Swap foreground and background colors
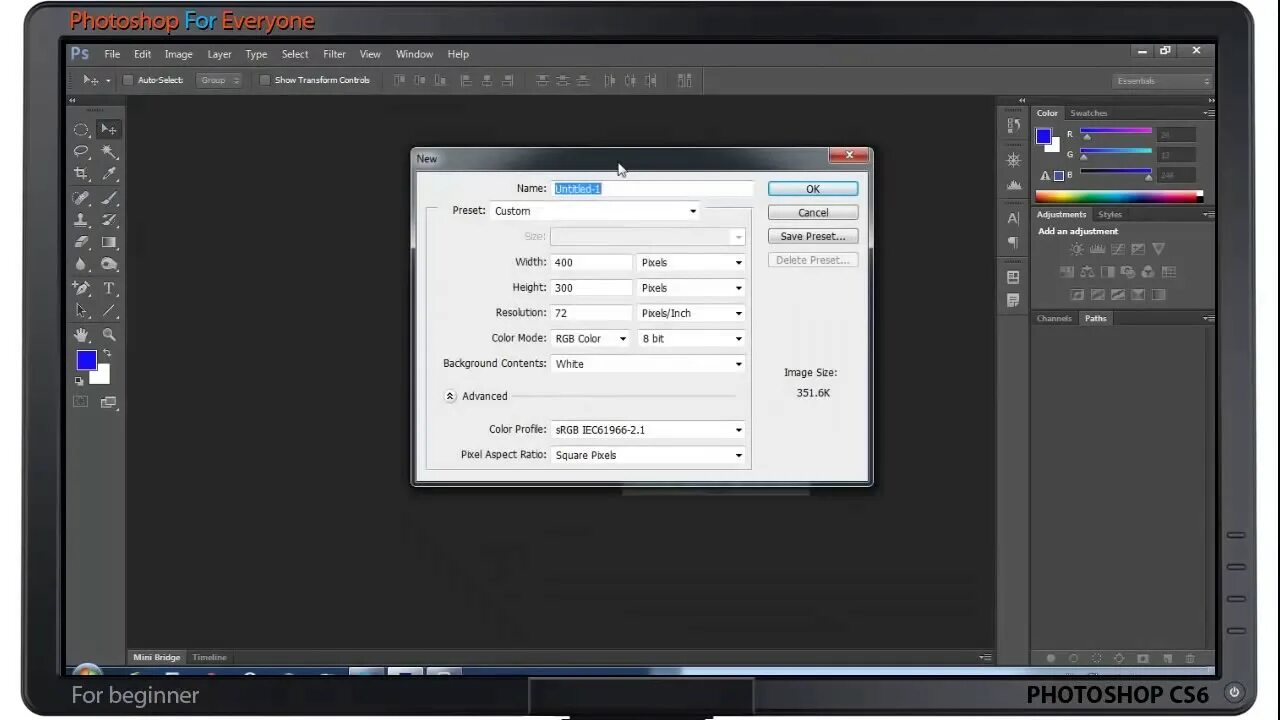Screen dimensions: 1280x720 [x=106, y=353]
